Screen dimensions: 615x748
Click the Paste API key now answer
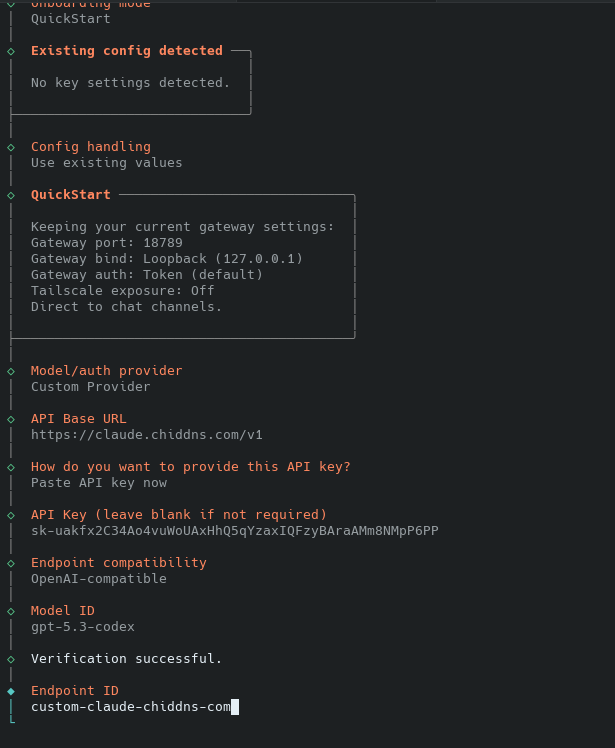coord(98,483)
